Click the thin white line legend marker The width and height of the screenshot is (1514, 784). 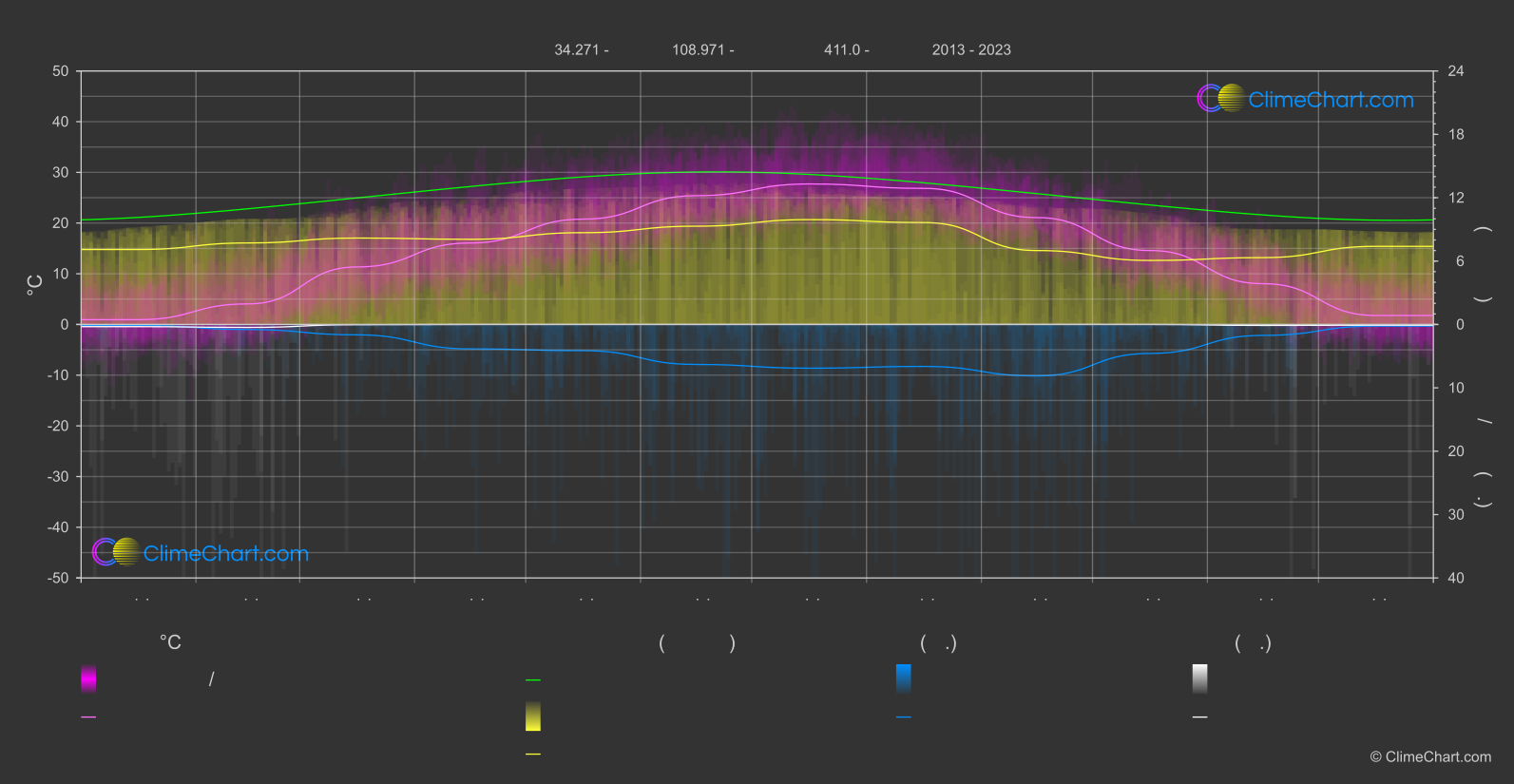(1200, 717)
